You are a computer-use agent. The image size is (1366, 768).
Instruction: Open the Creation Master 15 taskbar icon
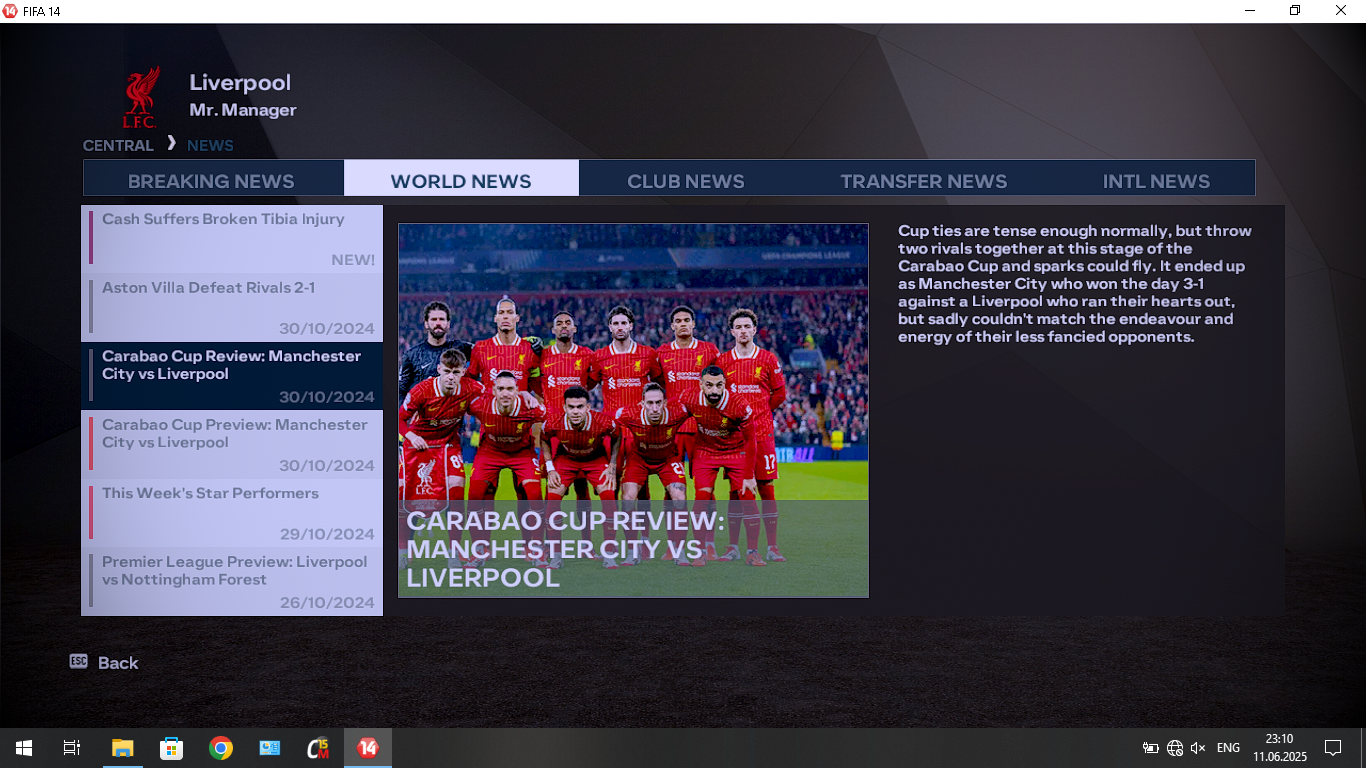pos(318,748)
